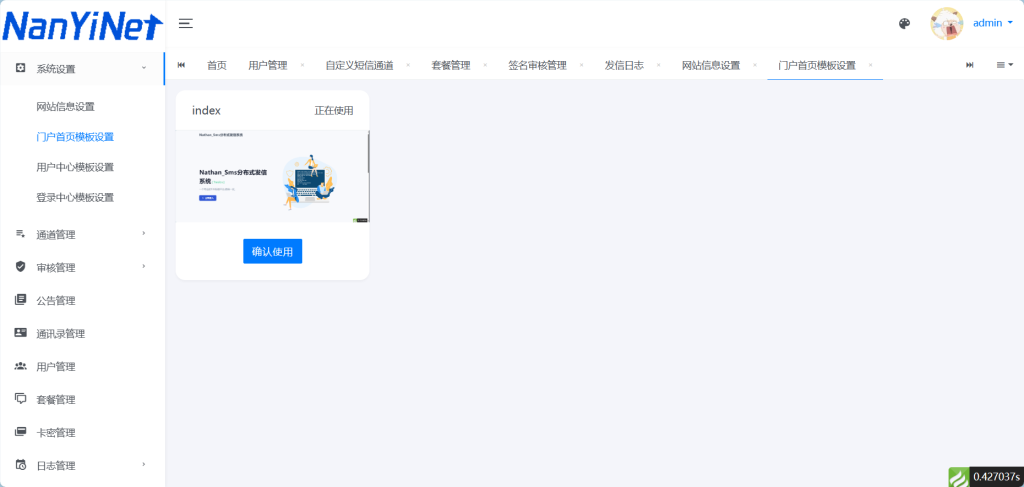Select the 门户首页模板设置 tab
Screen dimensions: 1024x487
[x=817, y=65]
